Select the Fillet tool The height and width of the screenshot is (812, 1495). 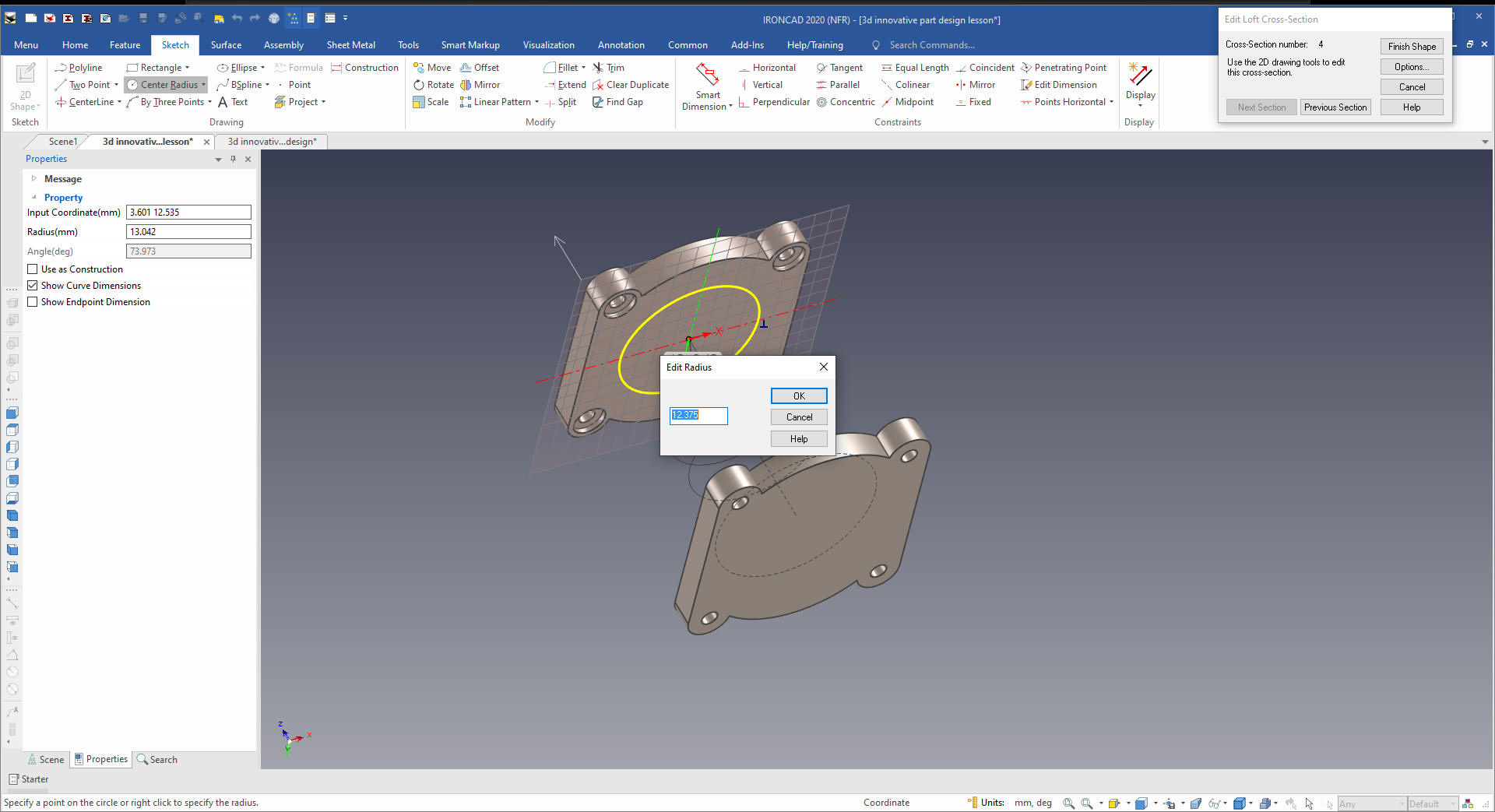coord(566,68)
